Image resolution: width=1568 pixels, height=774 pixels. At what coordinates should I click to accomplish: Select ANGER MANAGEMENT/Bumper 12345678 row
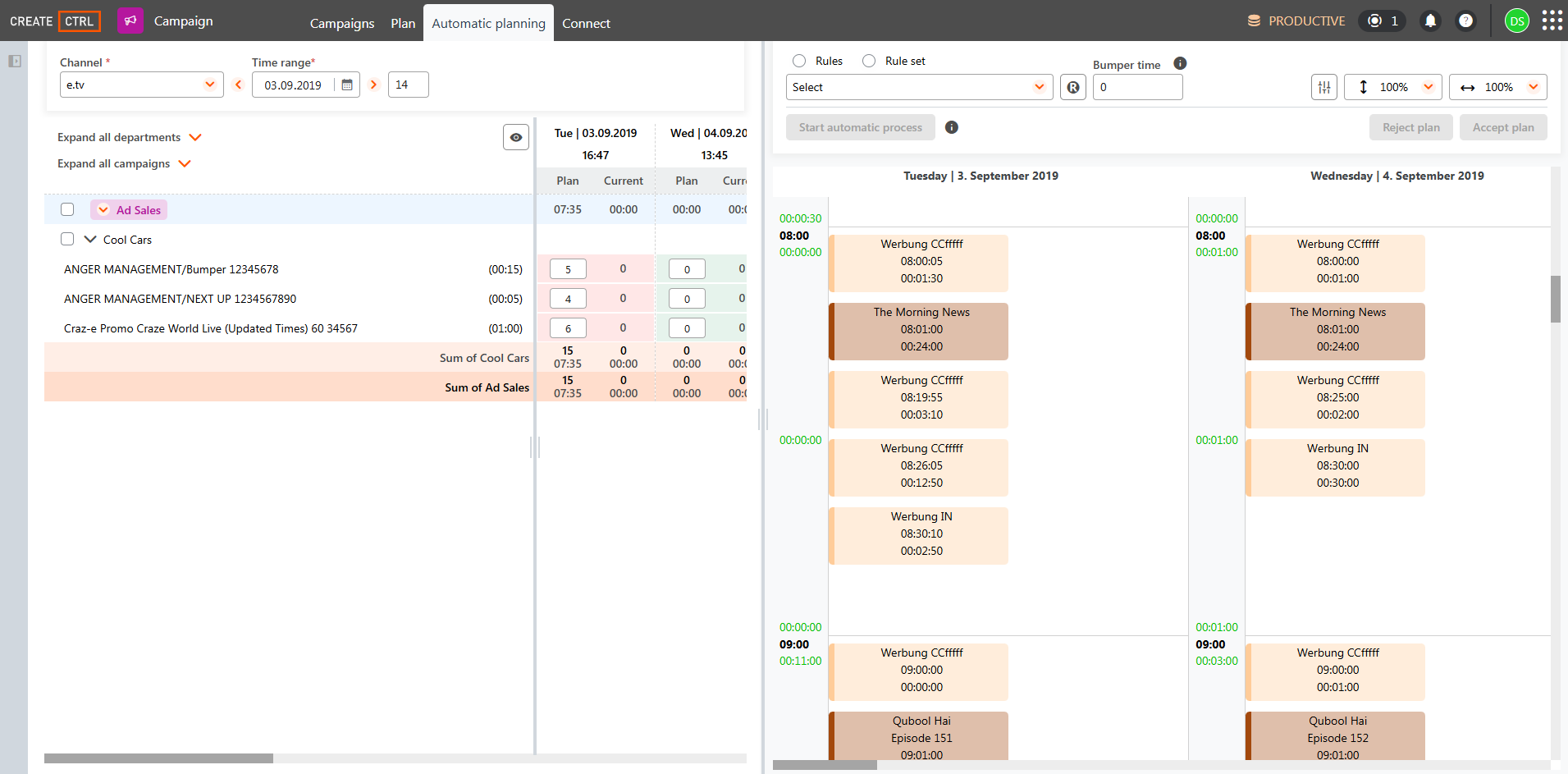[x=289, y=268]
